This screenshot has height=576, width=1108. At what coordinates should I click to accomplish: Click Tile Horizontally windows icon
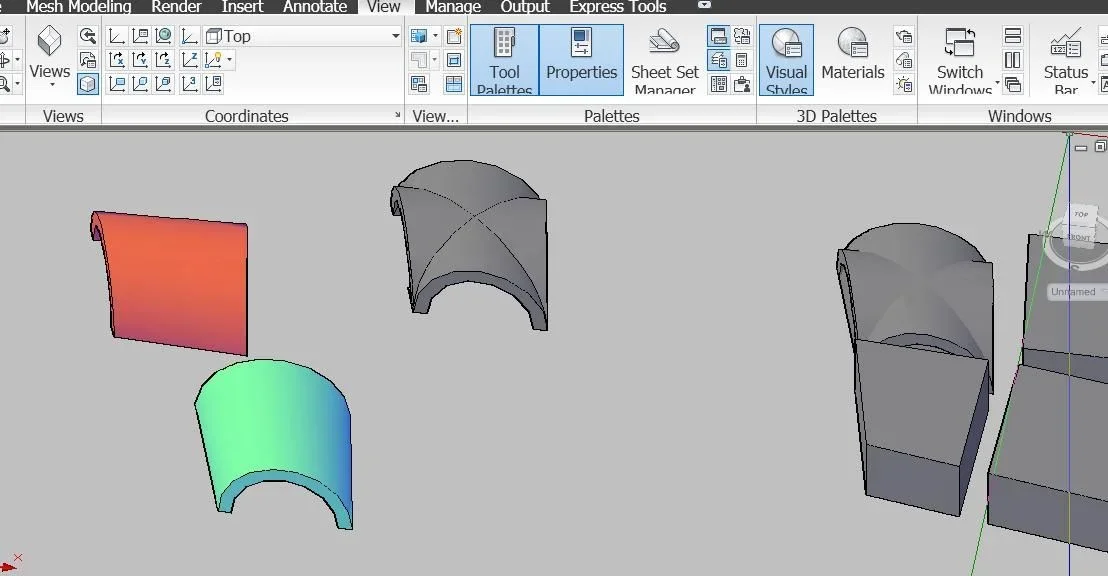tap(1013, 36)
